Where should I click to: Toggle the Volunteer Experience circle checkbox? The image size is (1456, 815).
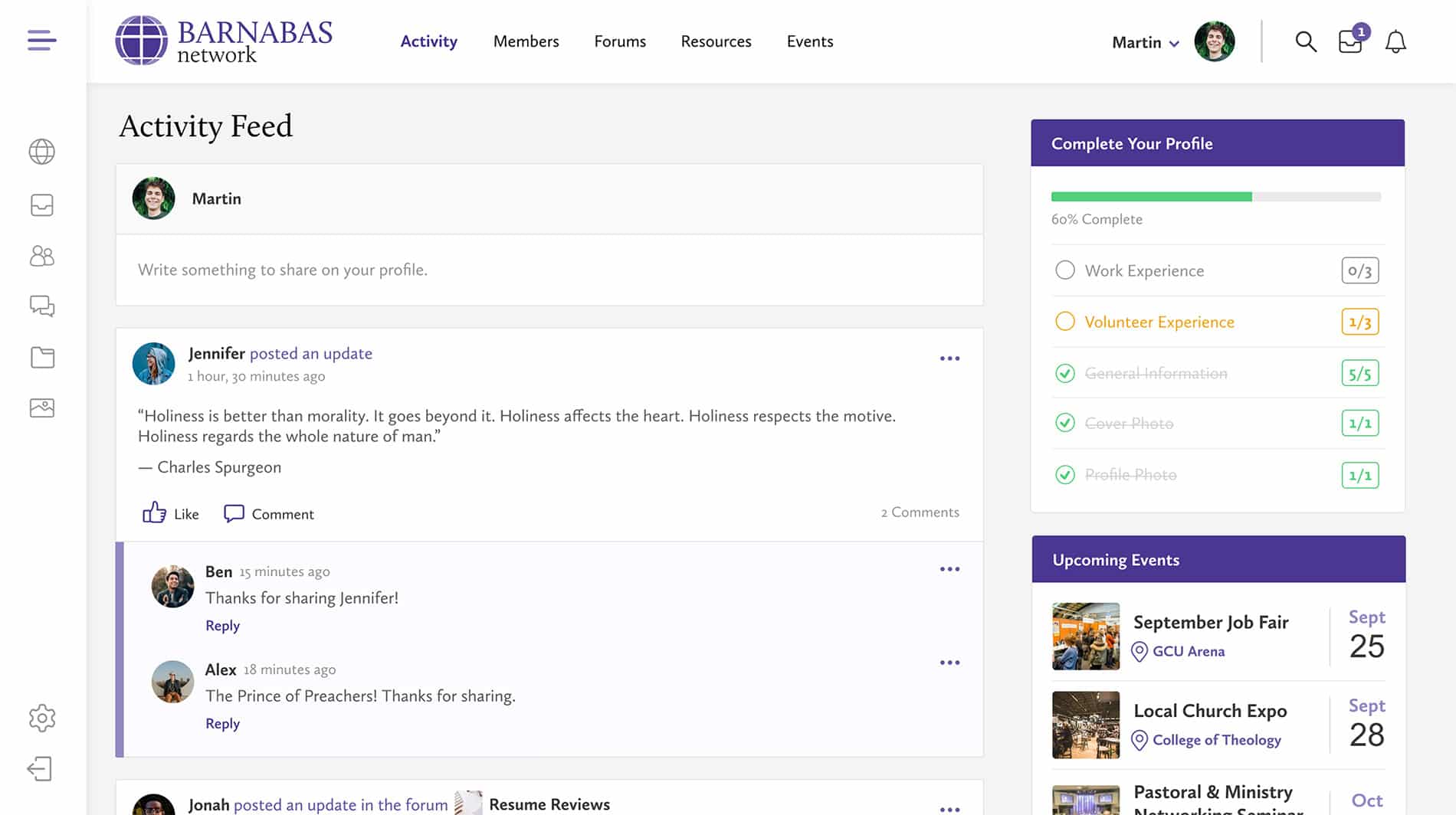pyautogui.click(x=1064, y=322)
